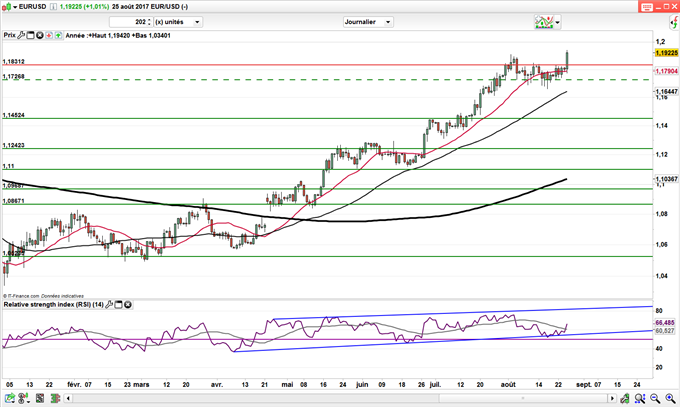Open the EURUSD instrument info icon
This screenshot has height=407, width=680.
[53, 7]
